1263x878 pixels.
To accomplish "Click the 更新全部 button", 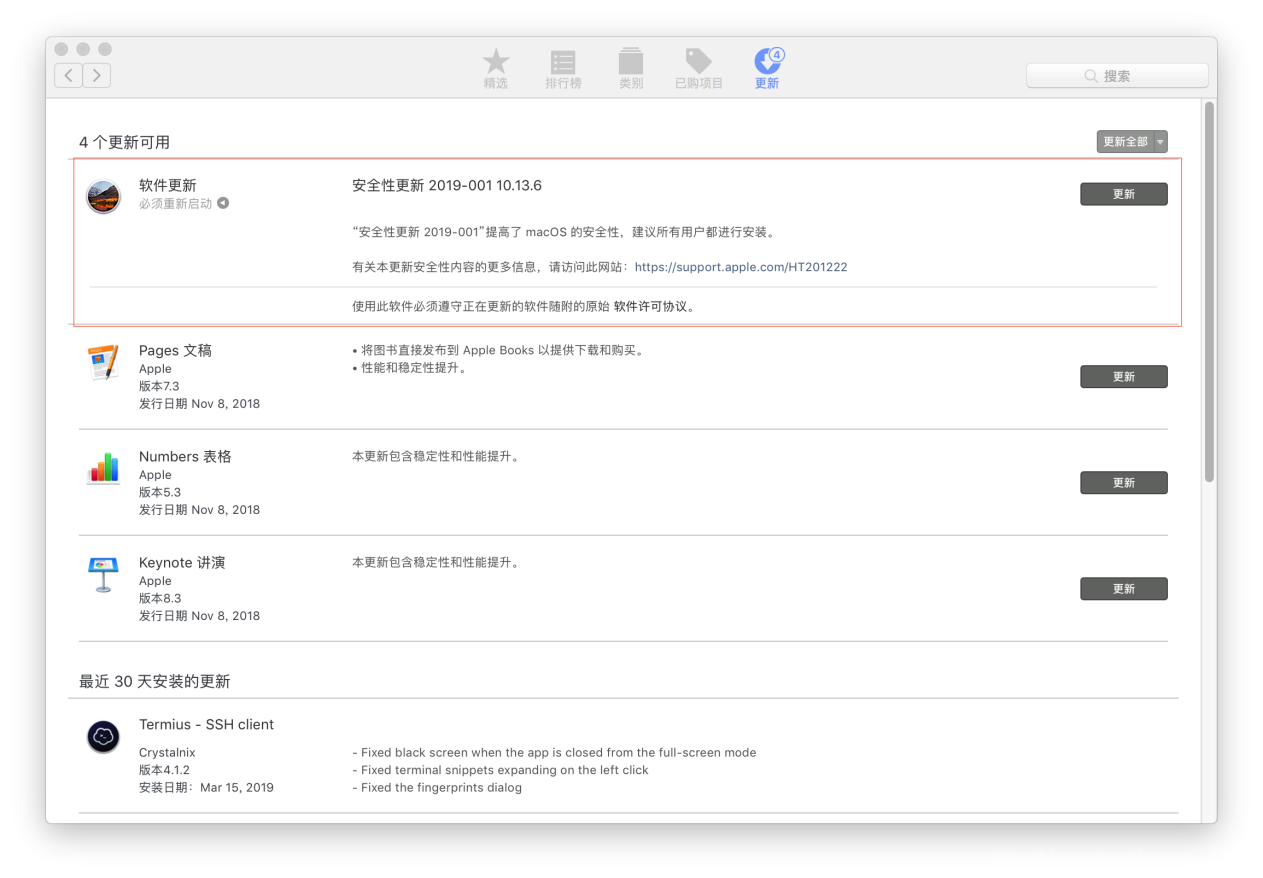I will (x=1125, y=142).
